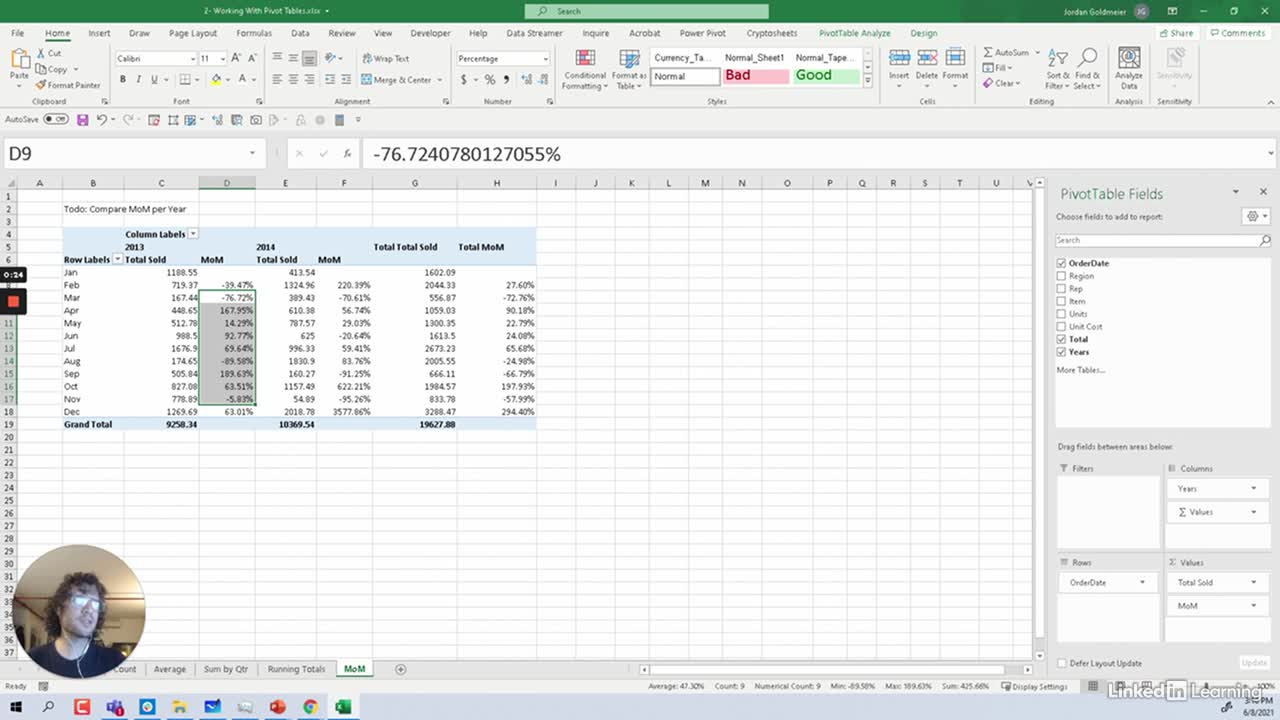The width and height of the screenshot is (1280, 720).
Task: Click Analyze Data
Action: point(1129,67)
